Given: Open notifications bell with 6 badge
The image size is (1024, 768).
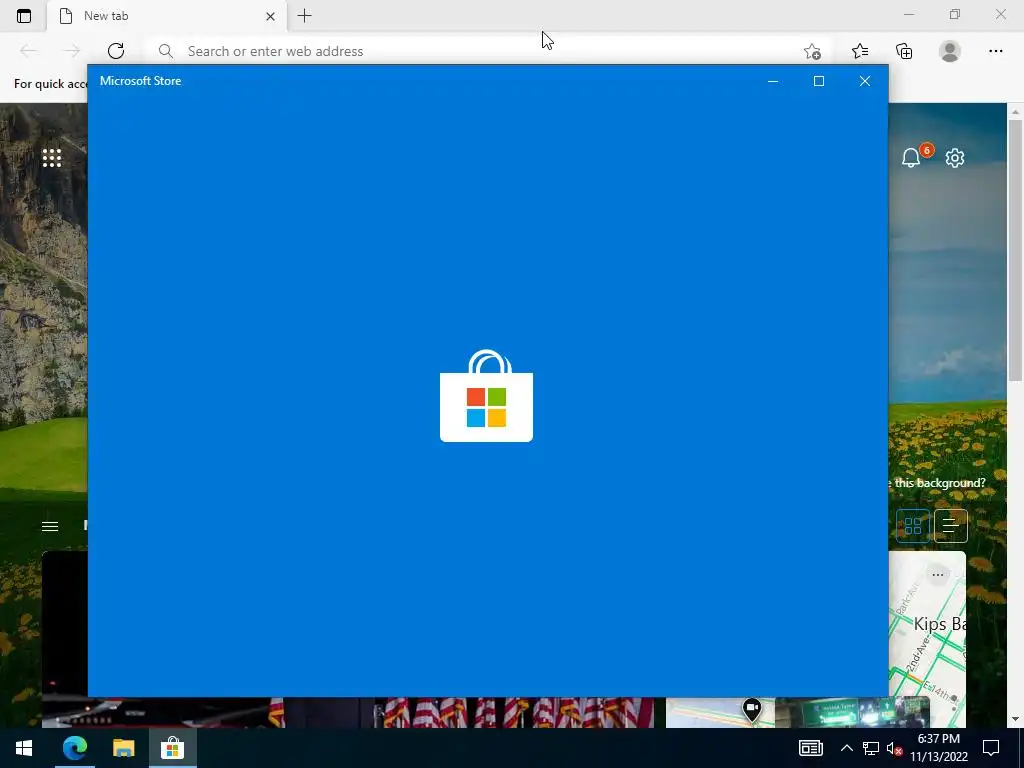Looking at the screenshot, I should click(x=911, y=157).
